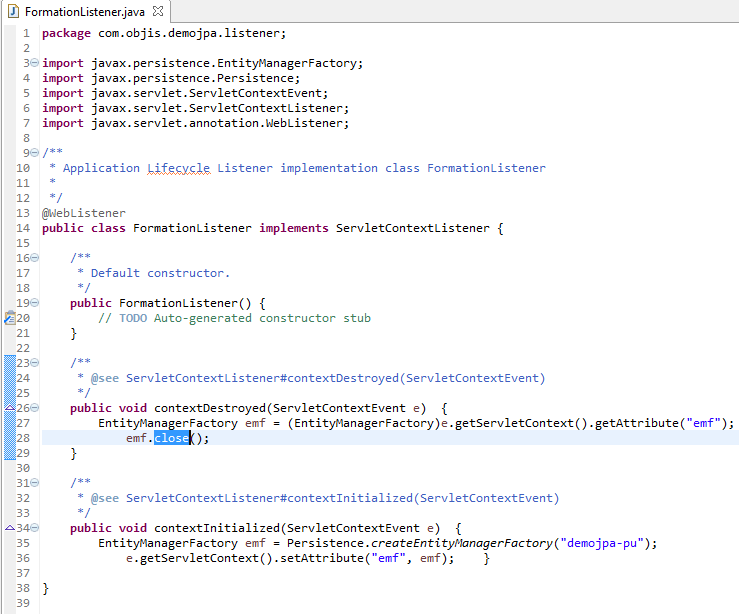The width and height of the screenshot is (739, 614).
Task: Collapse the class Javadoc comment at line 9
Action: point(35,153)
